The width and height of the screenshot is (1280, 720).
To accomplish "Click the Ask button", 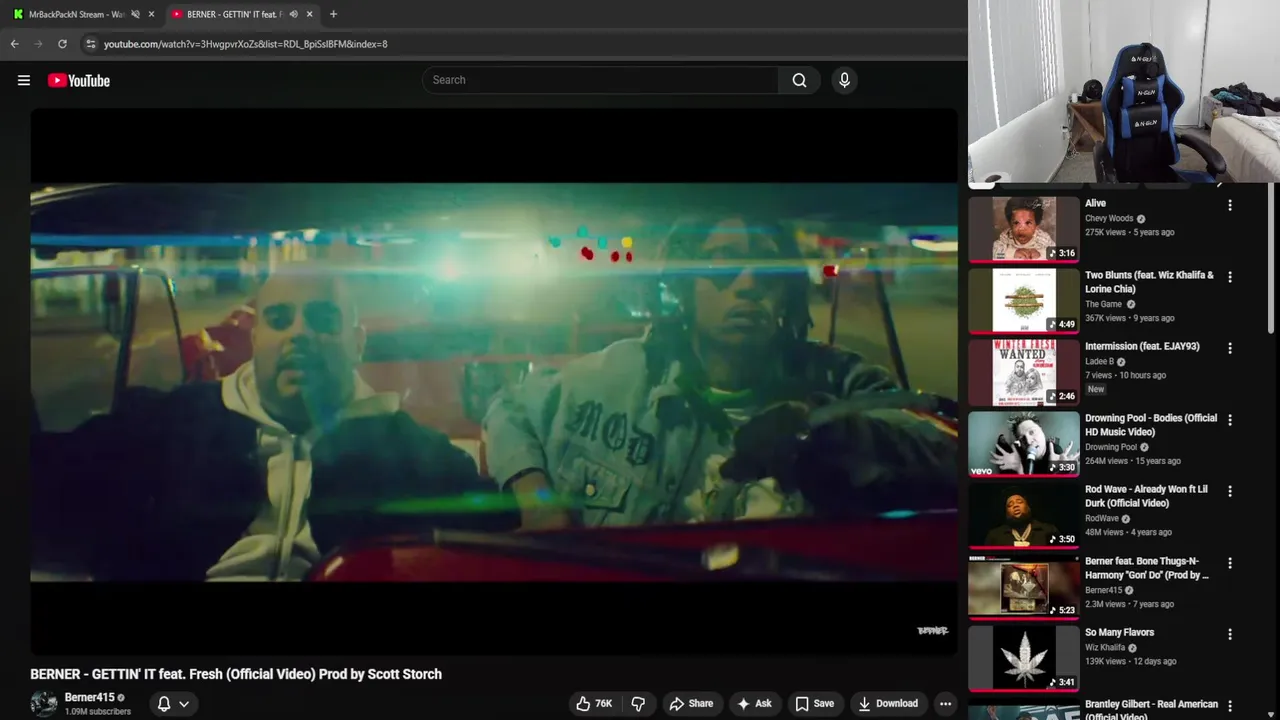I will tap(754, 704).
